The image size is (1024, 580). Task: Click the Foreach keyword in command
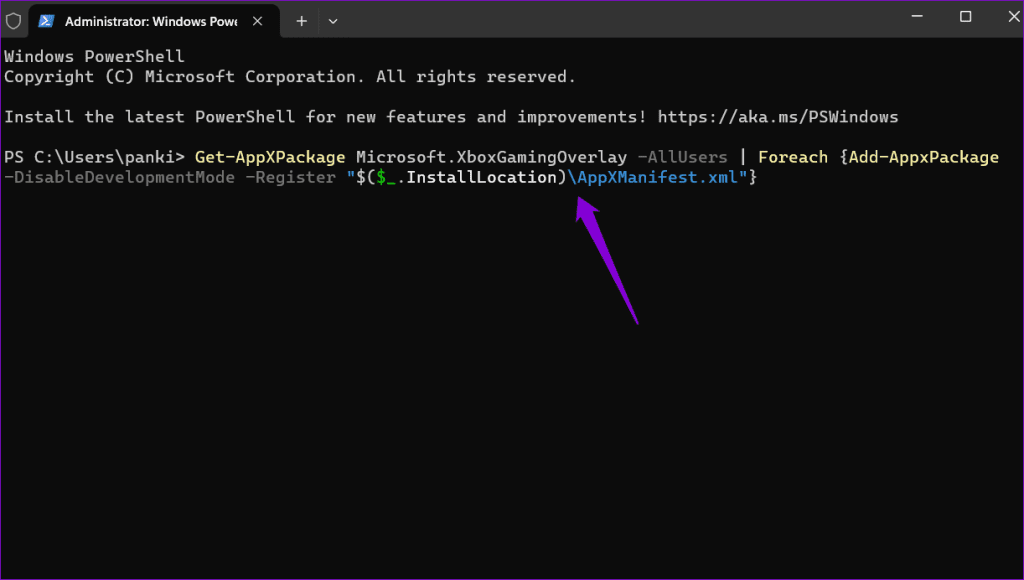[x=793, y=157]
